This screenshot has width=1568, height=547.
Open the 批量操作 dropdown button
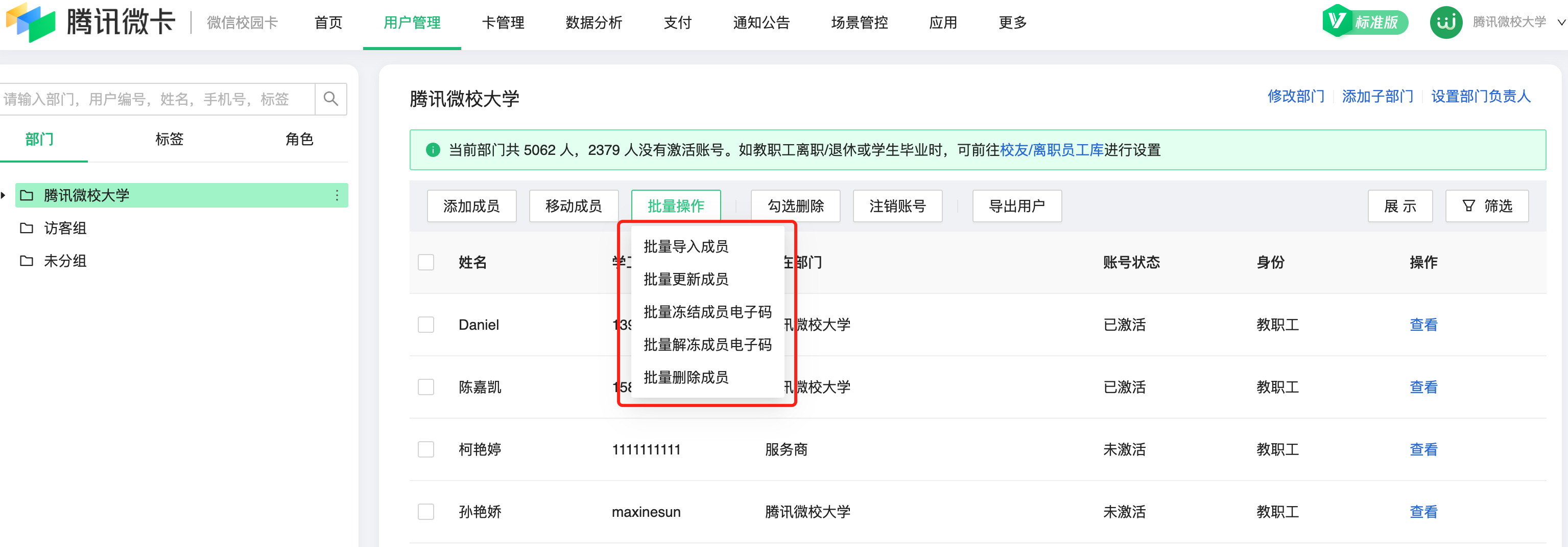[676, 206]
